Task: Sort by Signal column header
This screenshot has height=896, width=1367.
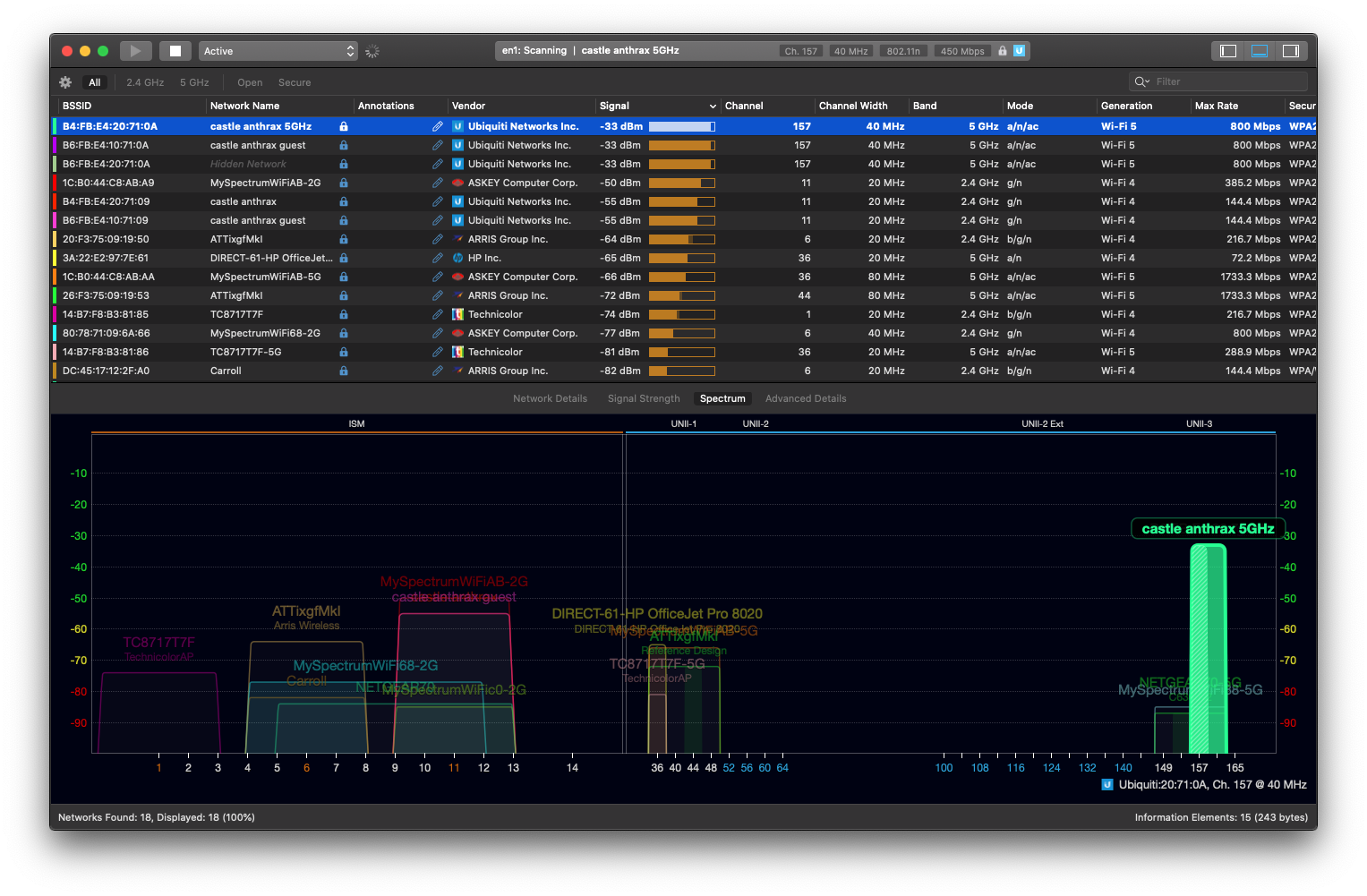Action: [658, 106]
